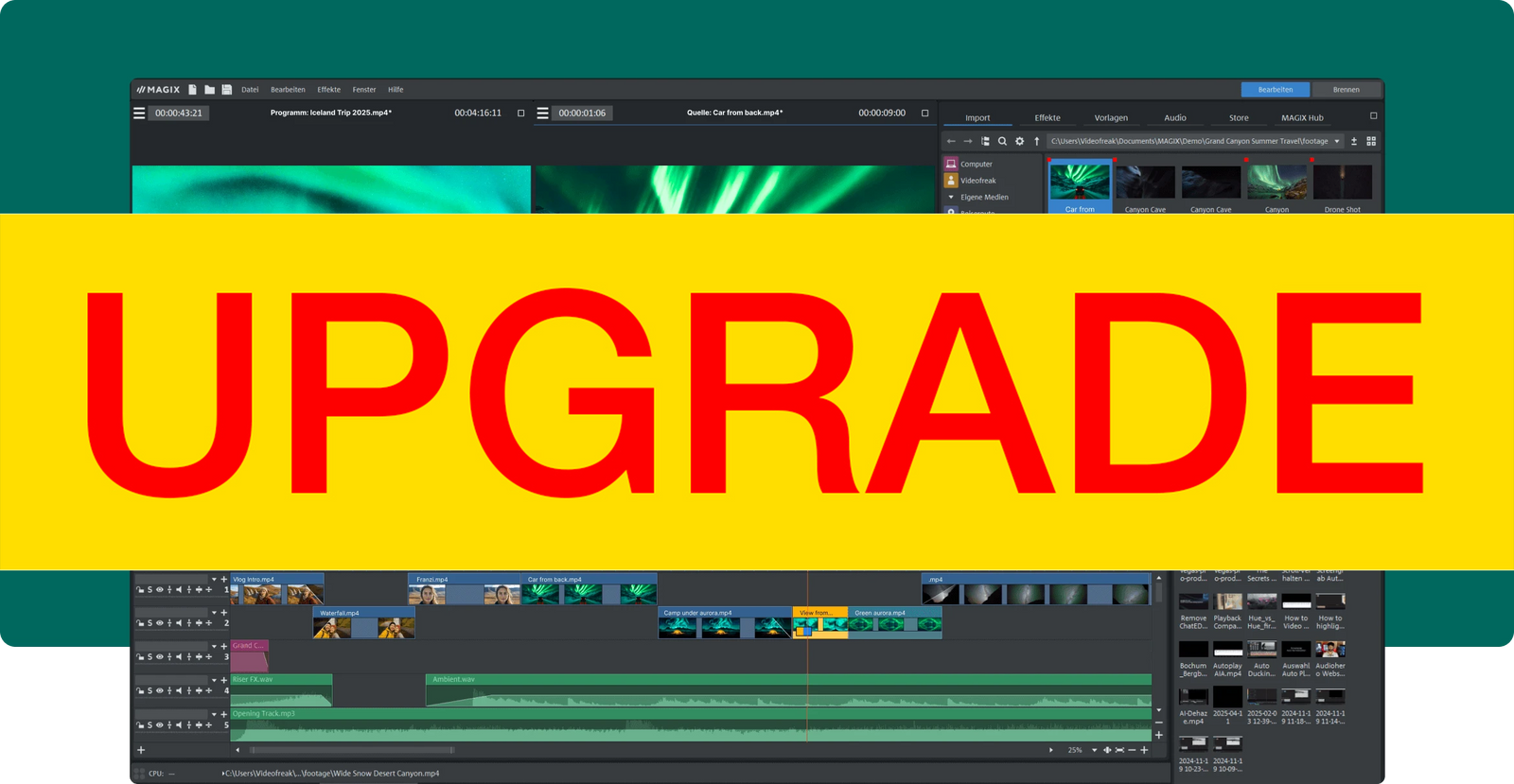Maximize the media pool panel
1514x784 pixels.
point(1373,116)
